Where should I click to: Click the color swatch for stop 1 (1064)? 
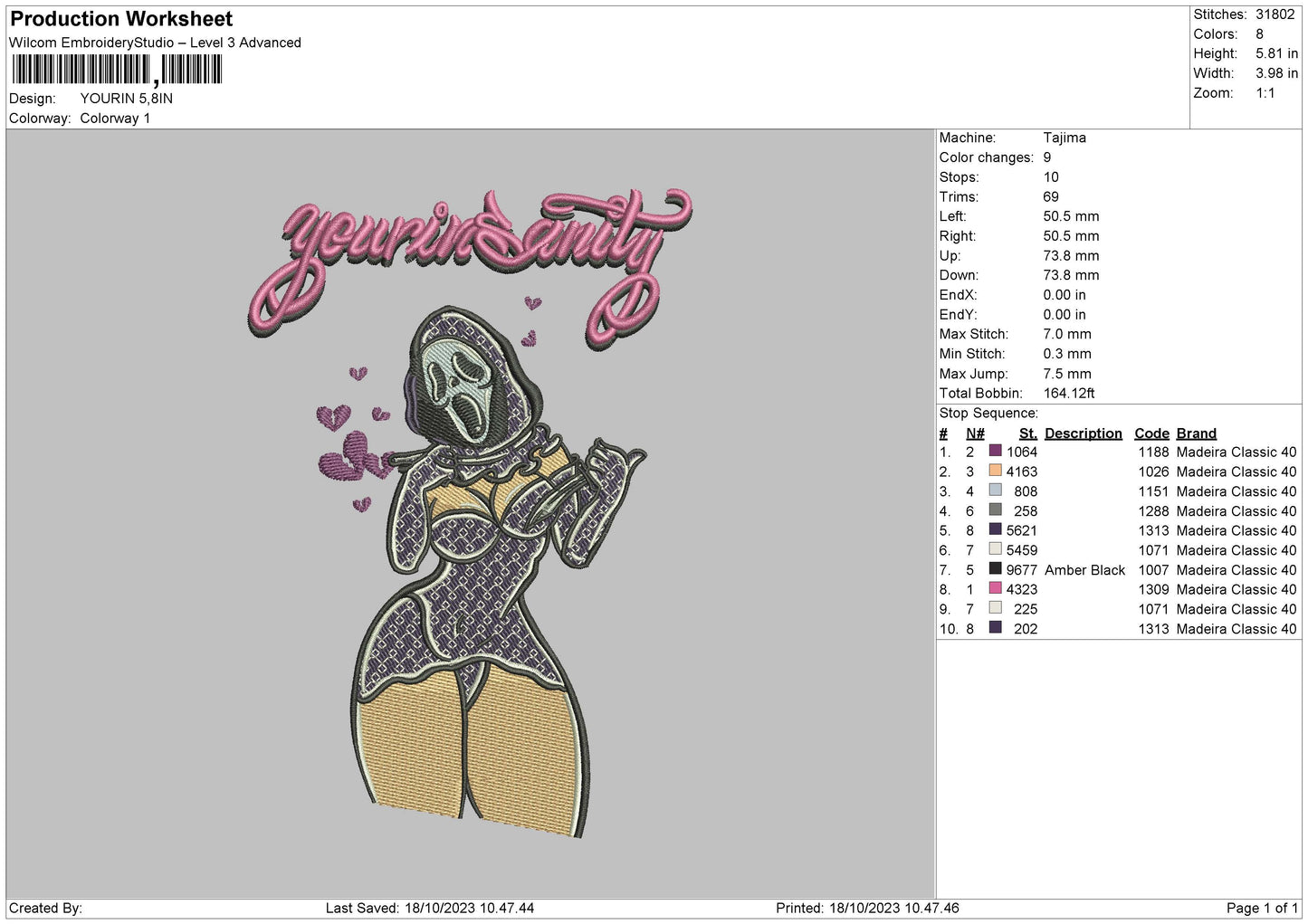tap(995, 452)
